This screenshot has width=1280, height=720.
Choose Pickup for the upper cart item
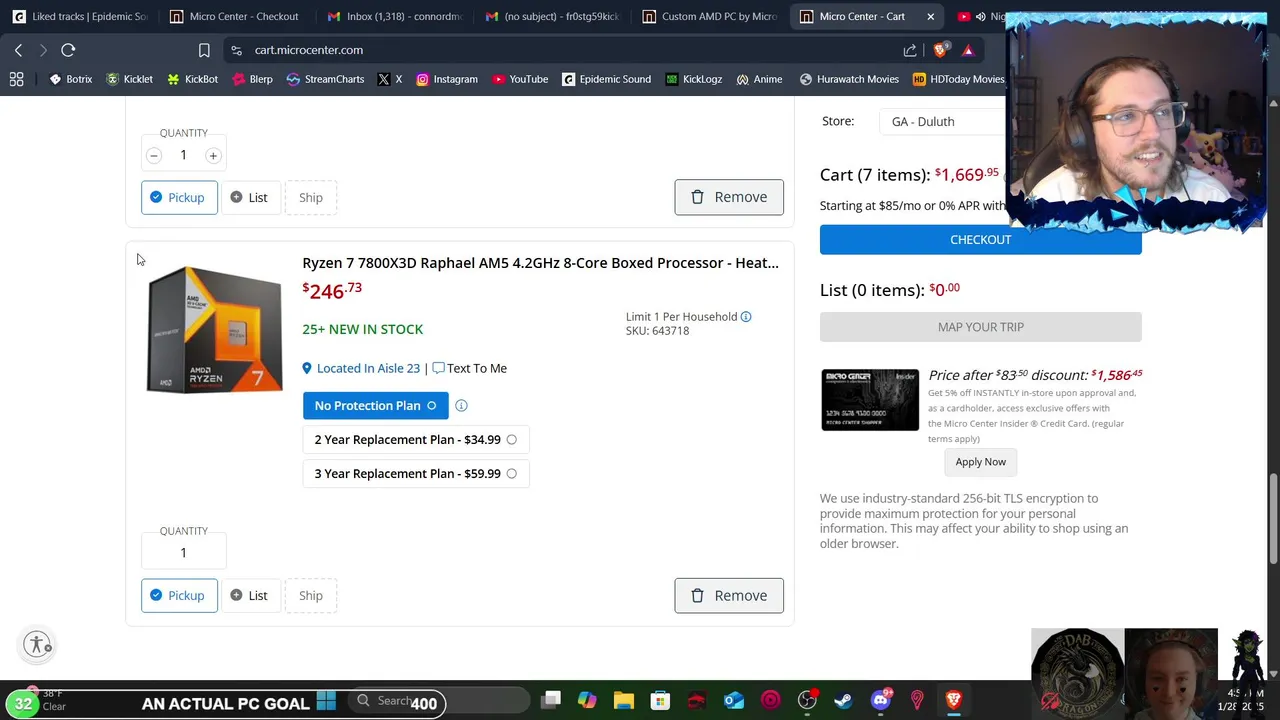click(x=179, y=198)
